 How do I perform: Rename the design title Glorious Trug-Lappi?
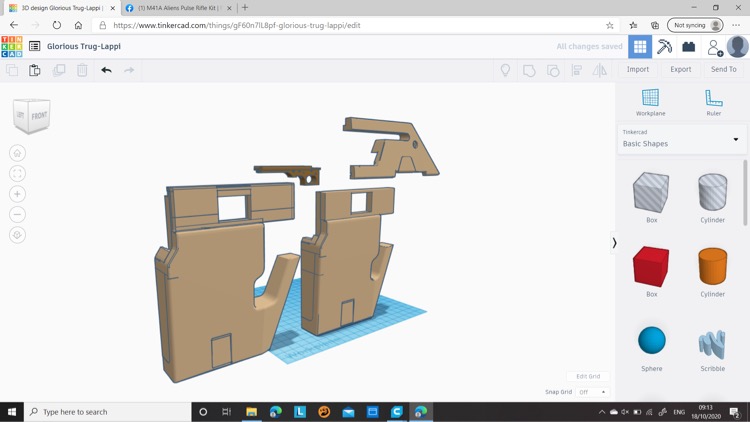tap(84, 46)
